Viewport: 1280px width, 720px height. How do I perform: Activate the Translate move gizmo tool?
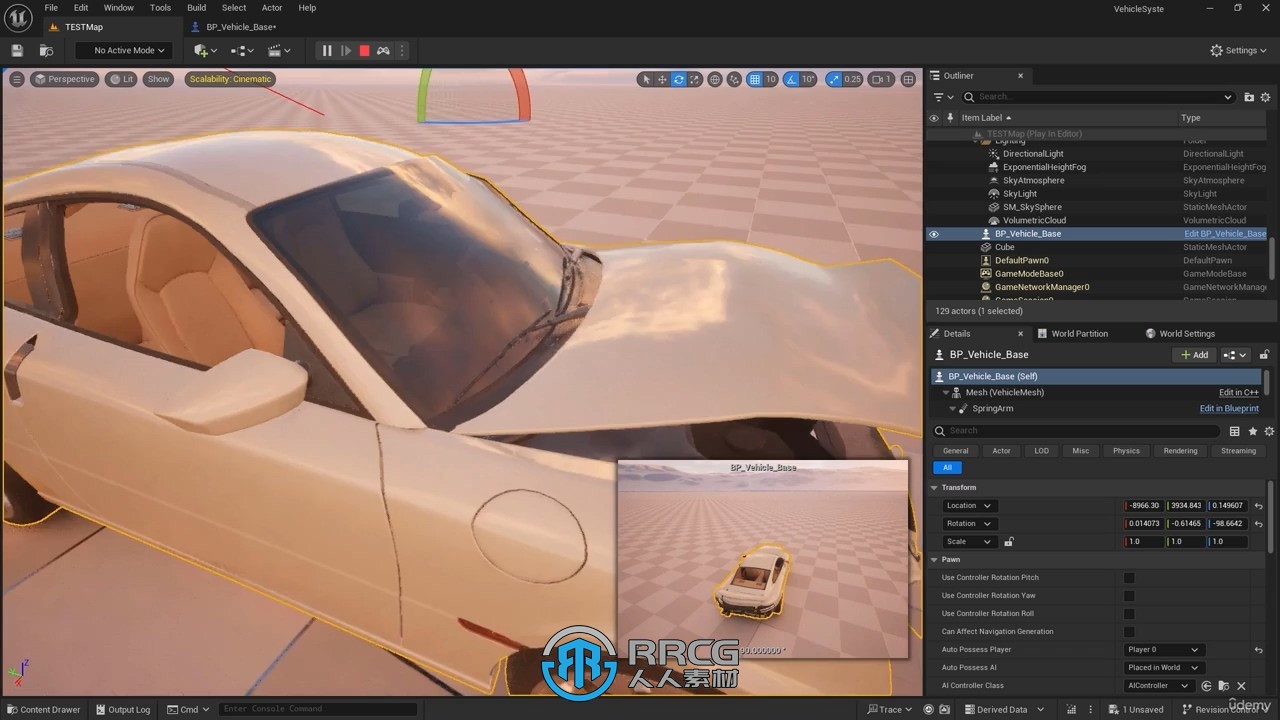(662, 79)
